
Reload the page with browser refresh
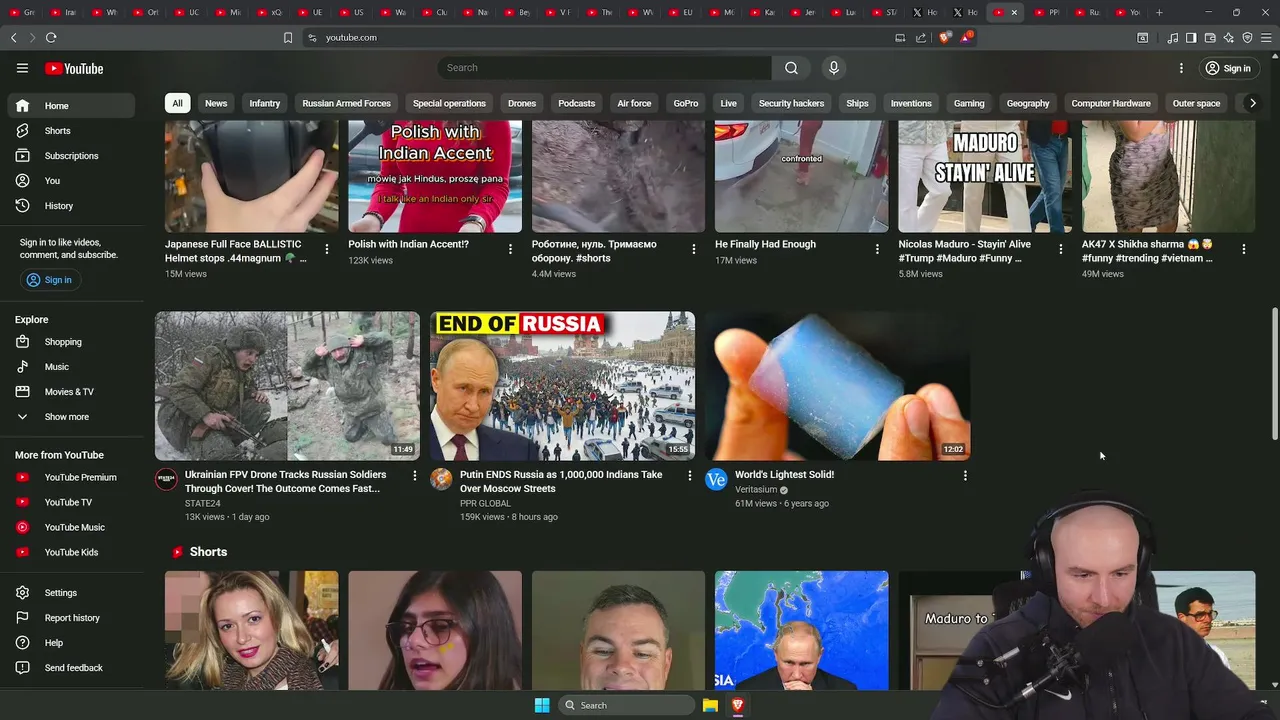pos(51,37)
